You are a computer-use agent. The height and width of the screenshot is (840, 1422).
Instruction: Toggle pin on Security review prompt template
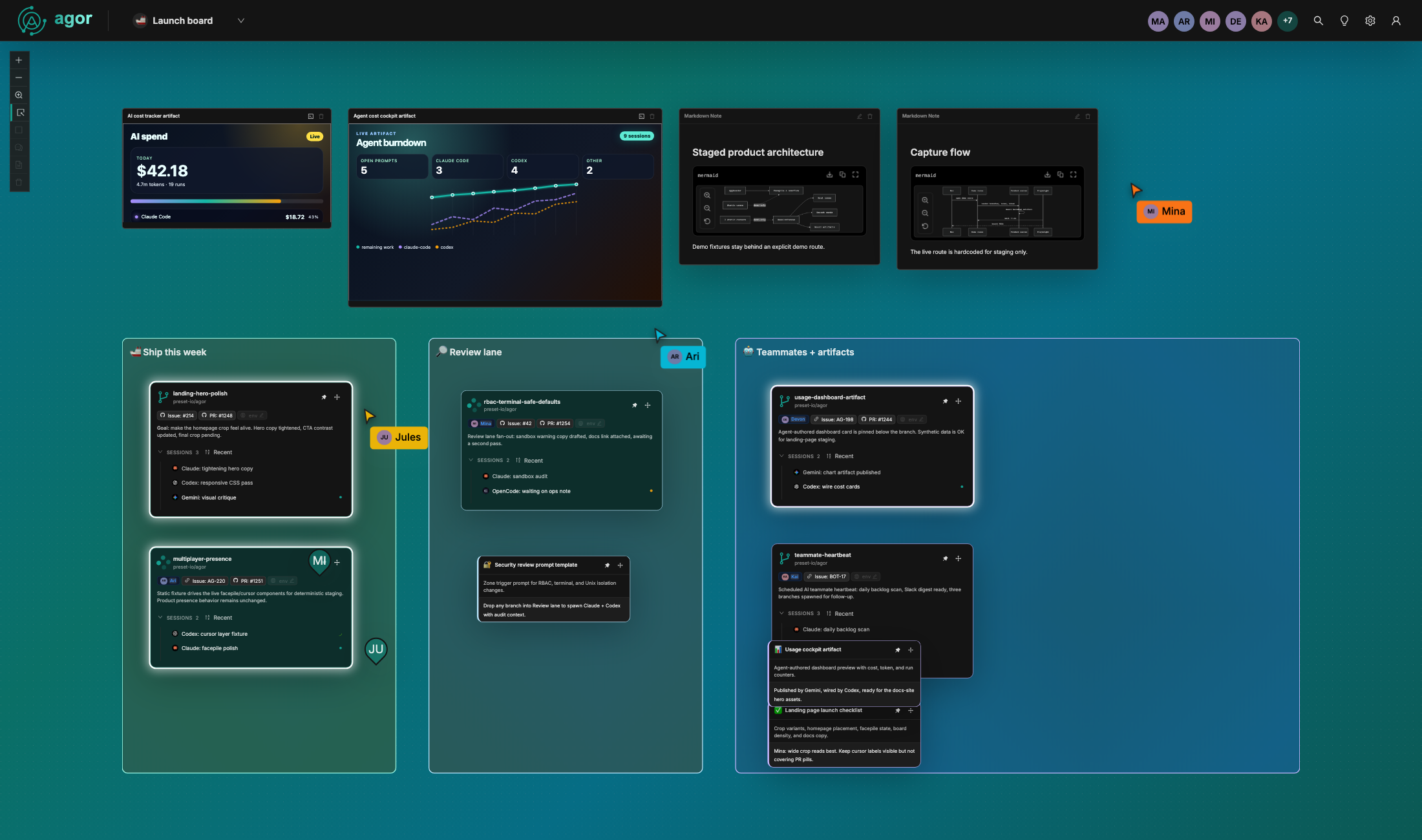tap(607, 565)
